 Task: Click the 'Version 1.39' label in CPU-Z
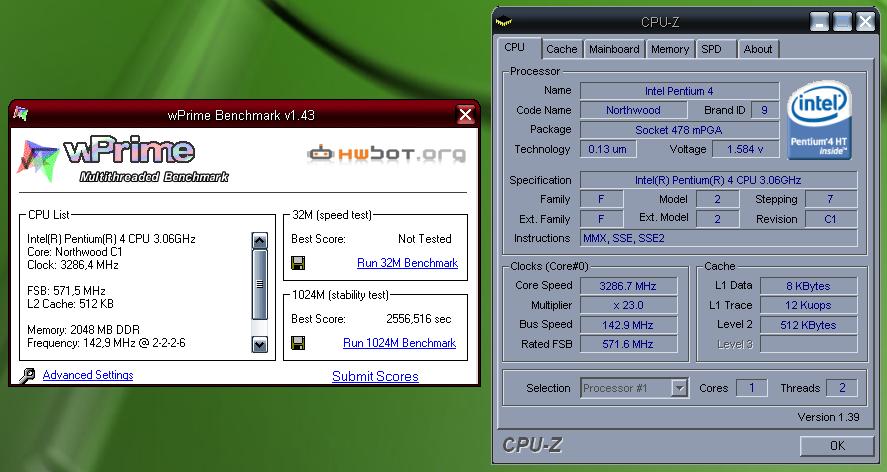coord(828,417)
